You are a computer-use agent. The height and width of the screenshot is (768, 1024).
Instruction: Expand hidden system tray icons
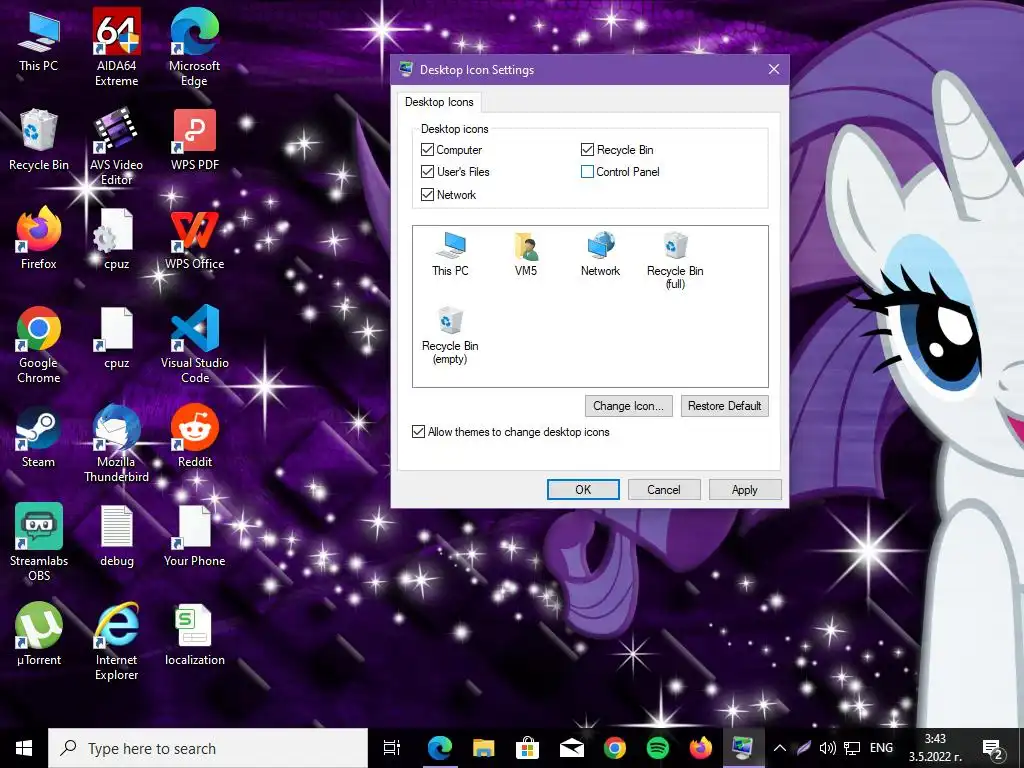[x=780, y=748]
